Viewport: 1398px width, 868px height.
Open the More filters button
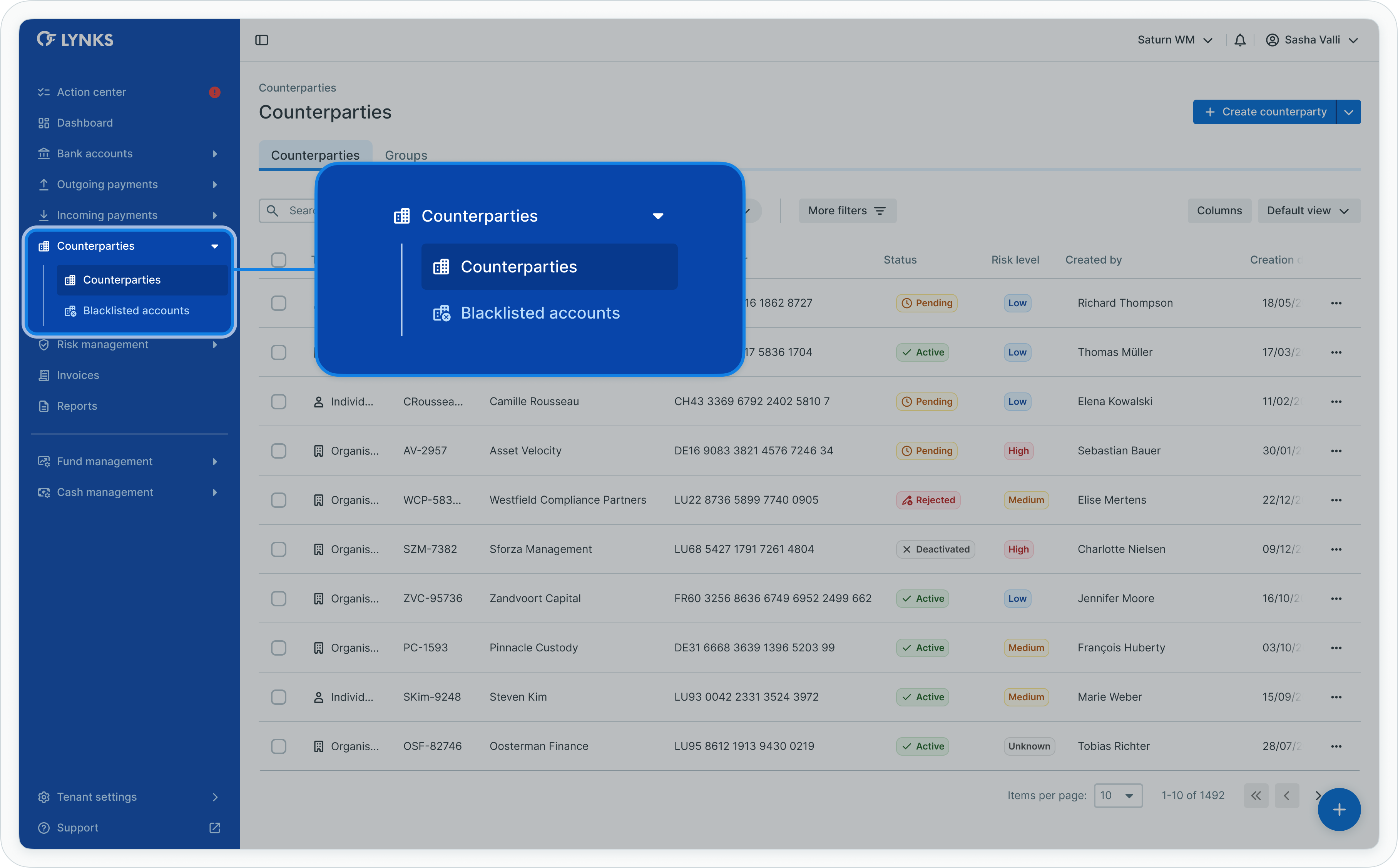click(x=847, y=211)
